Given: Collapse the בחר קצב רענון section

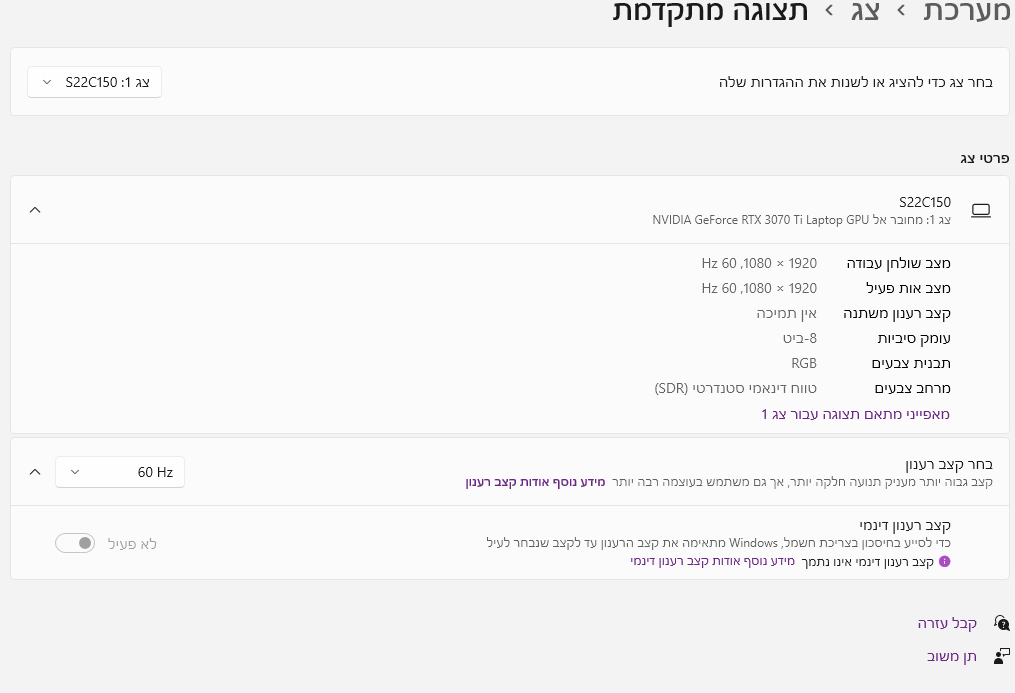Looking at the screenshot, I should (x=35, y=472).
